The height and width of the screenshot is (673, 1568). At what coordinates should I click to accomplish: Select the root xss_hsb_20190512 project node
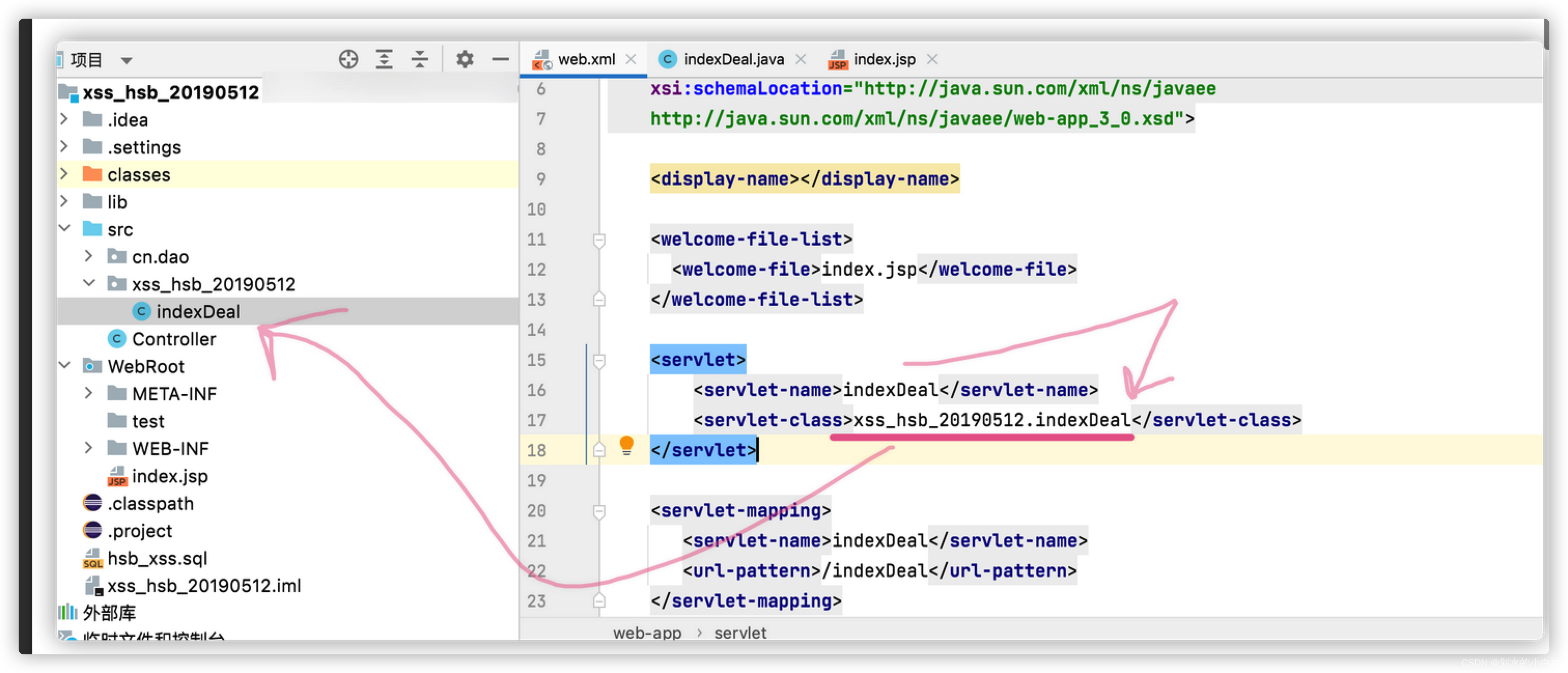[171, 92]
